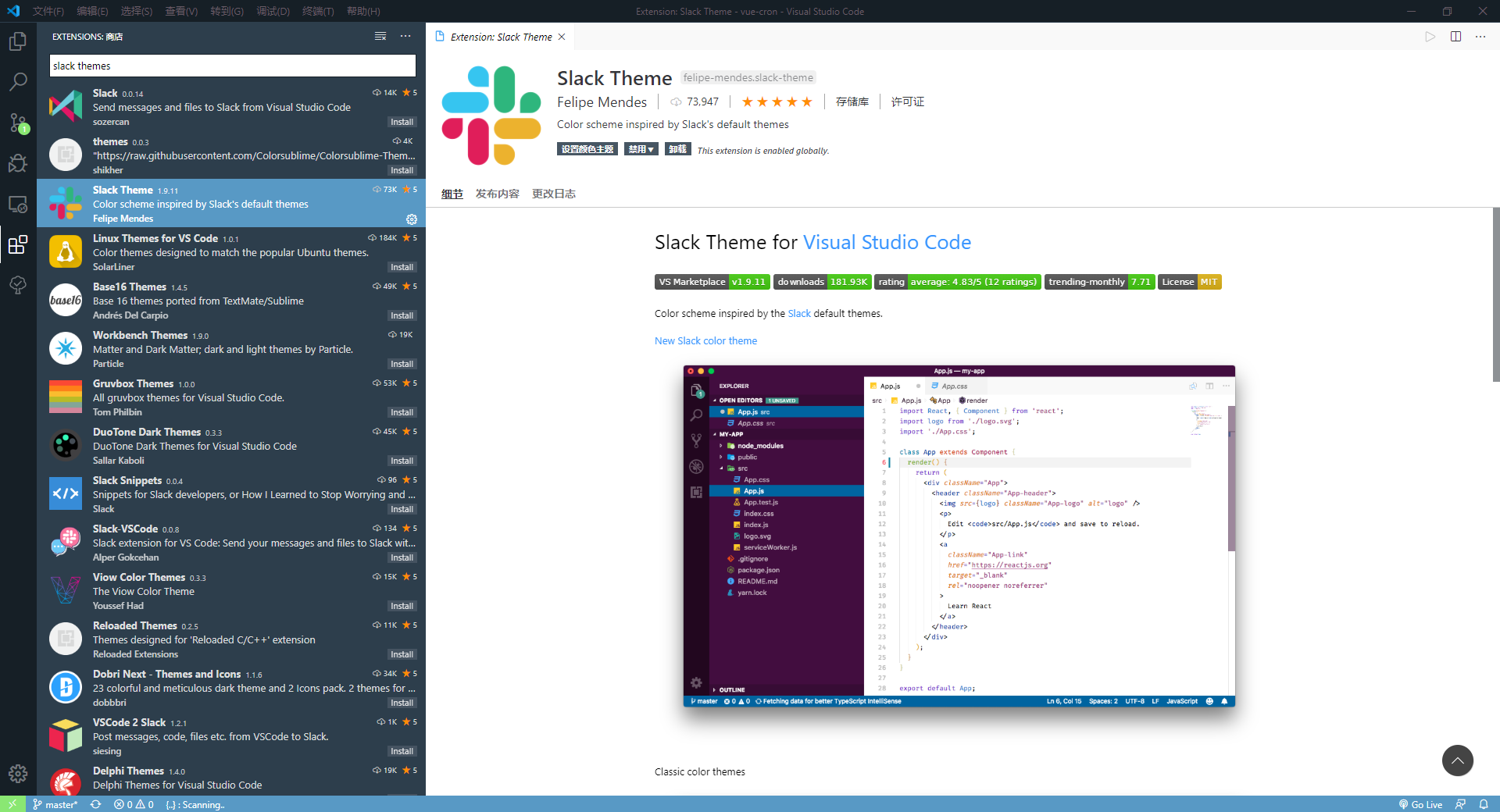Show errors and warnings in status bar
Viewport: 1500px width, 812px height.
(133, 804)
